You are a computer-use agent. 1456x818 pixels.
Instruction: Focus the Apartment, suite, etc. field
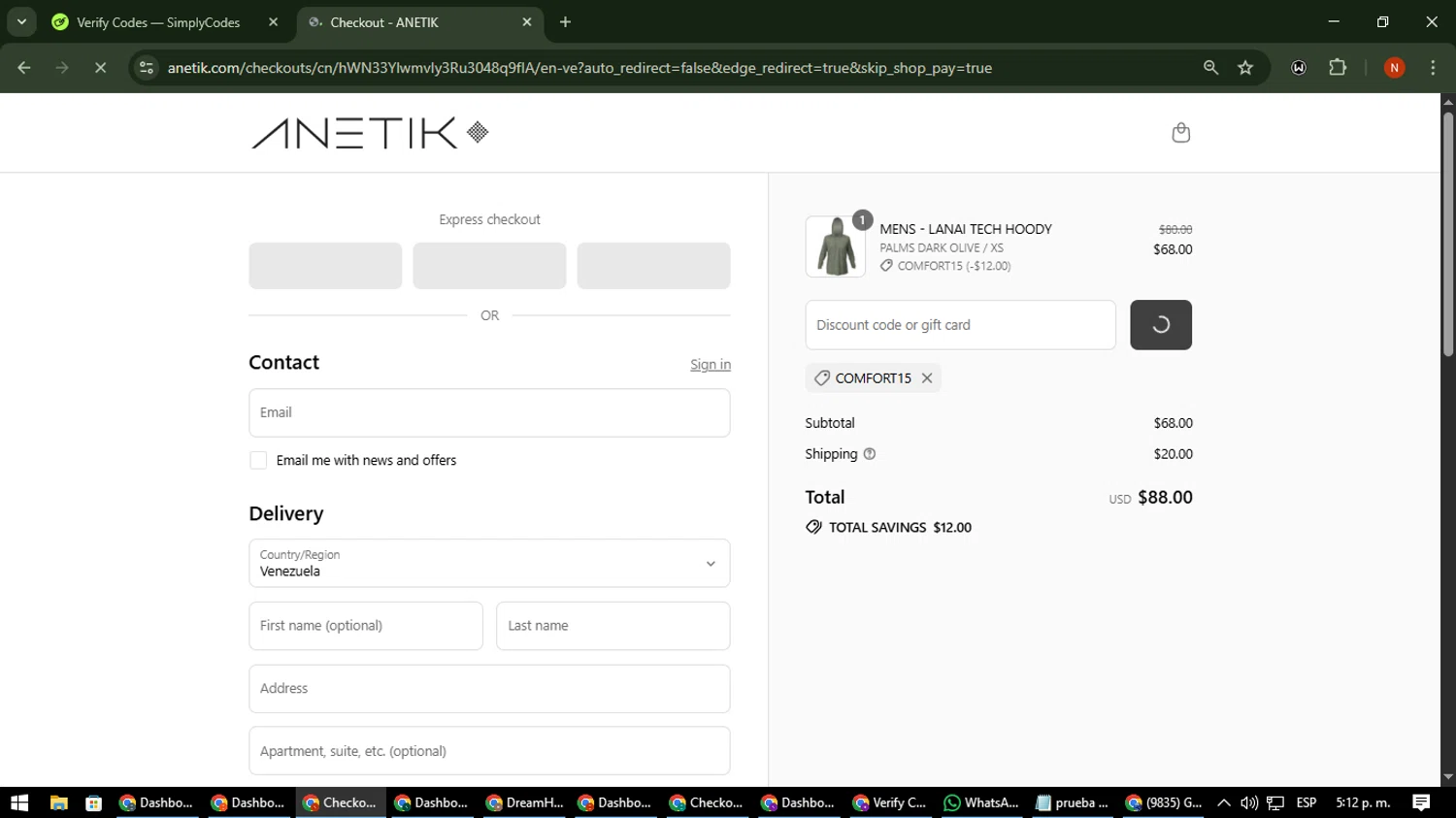(489, 751)
